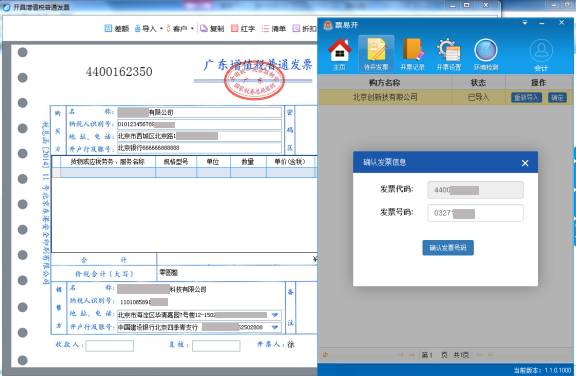Minimize the 票易开 window
This screenshot has width=576, height=376.
pos(541,24)
